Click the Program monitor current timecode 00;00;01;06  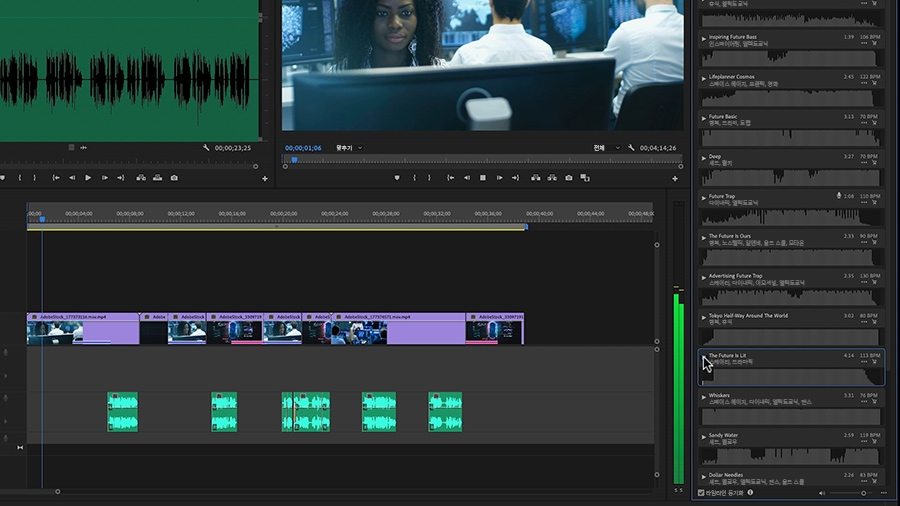point(303,148)
